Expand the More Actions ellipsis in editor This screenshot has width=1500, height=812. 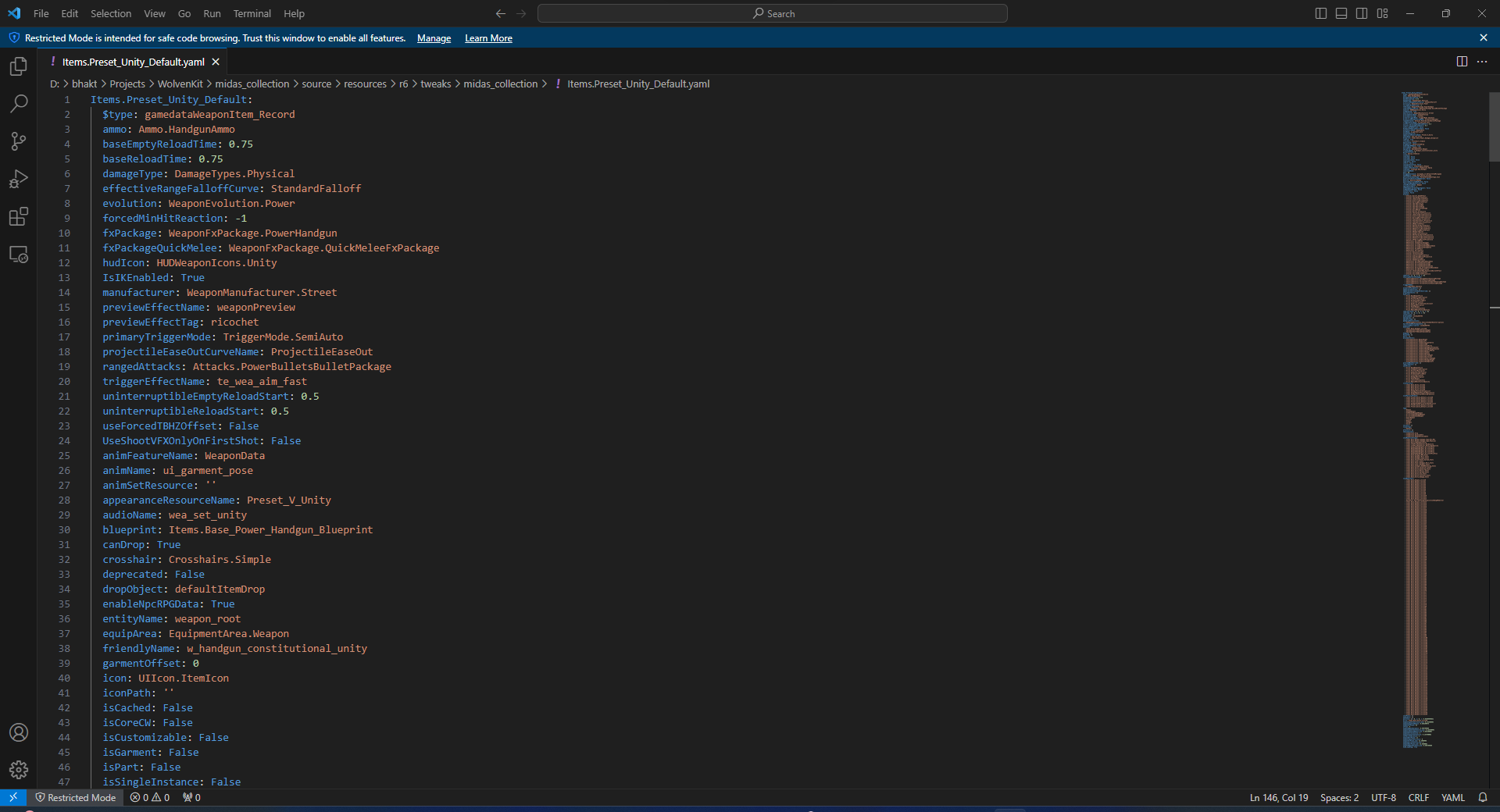pos(1482,62)
